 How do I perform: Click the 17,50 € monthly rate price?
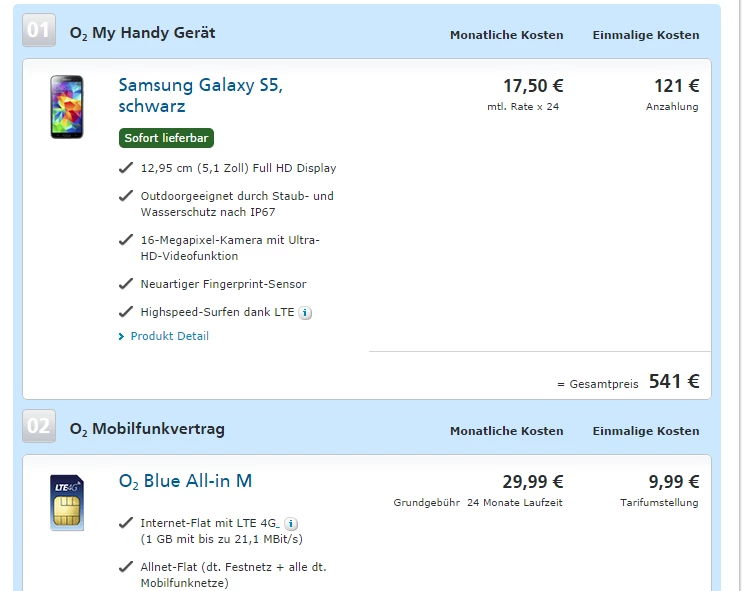point(533,86)
